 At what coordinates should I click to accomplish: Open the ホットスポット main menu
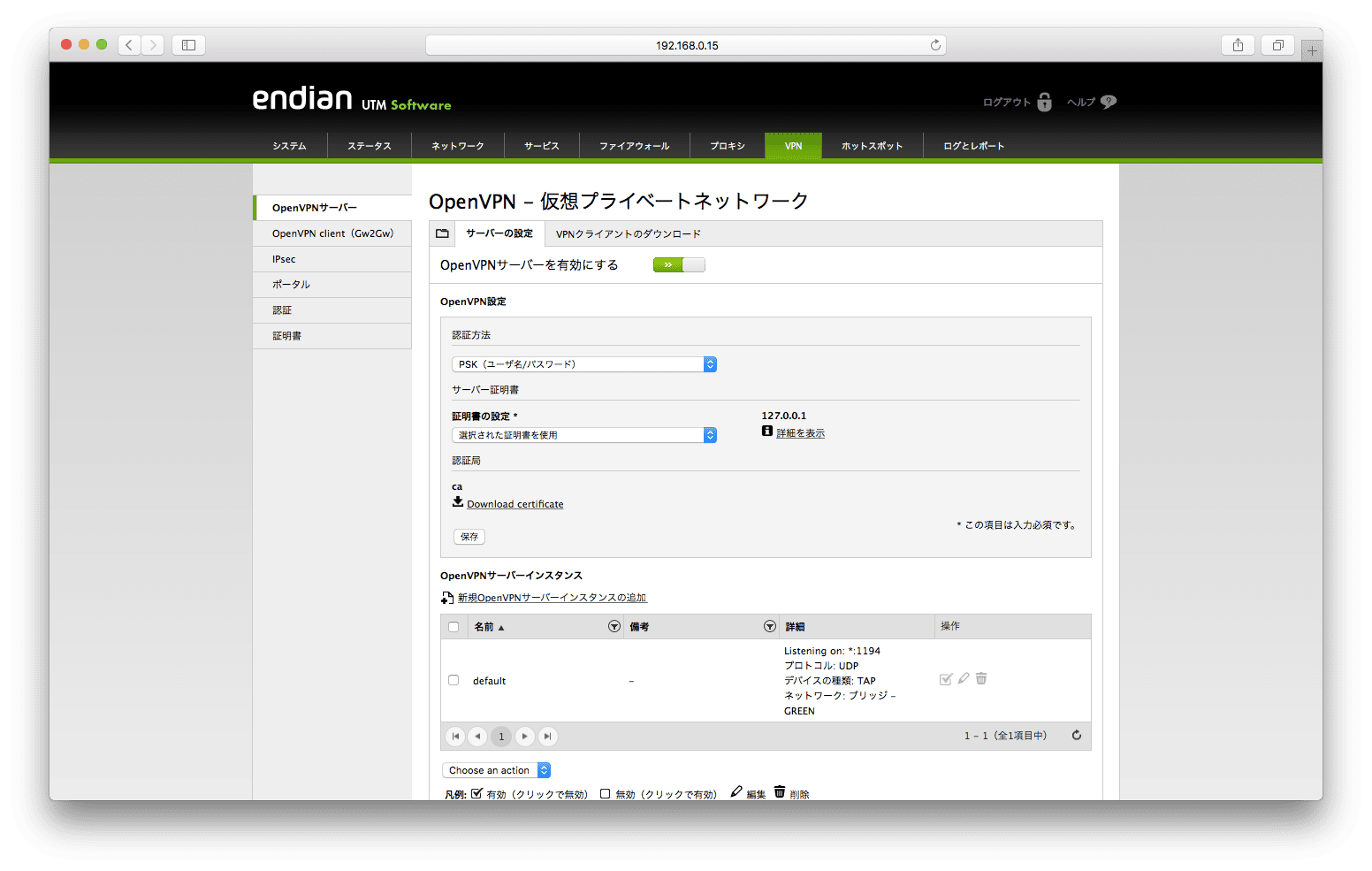pyautogui.click(x=873, y=146)
